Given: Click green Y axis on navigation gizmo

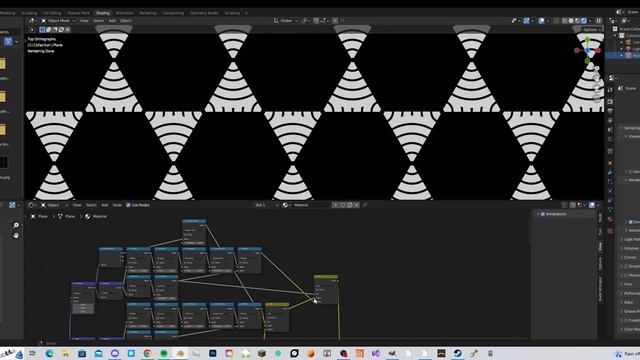Looking at the screenshot, I should (x=587, y=40).
